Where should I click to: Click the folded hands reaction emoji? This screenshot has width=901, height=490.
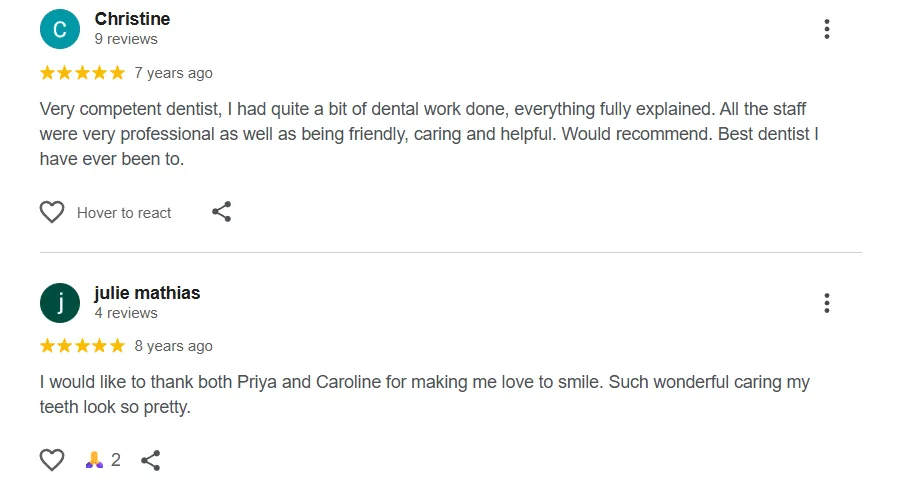94,460
